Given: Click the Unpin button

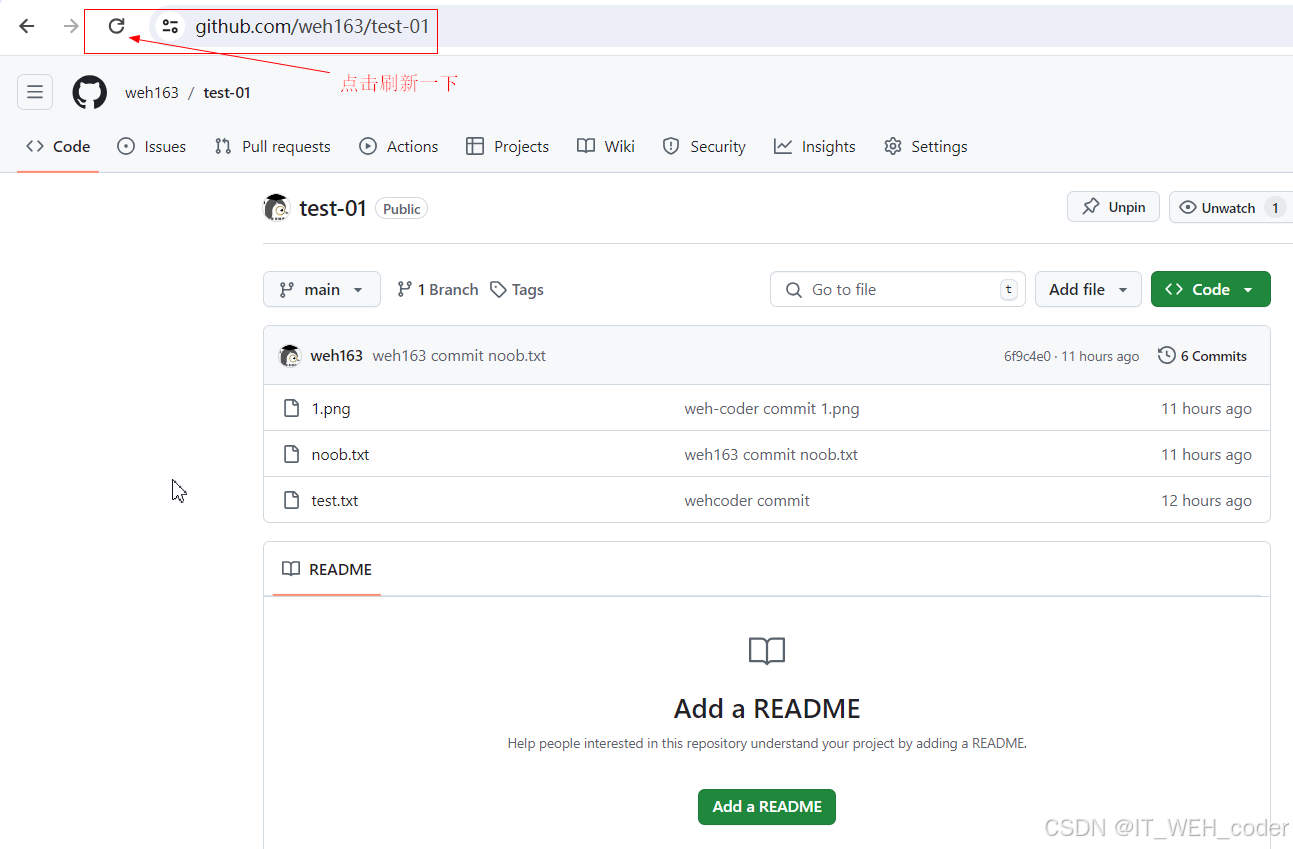Looking at the screenshot, I should click(1113, 207).
